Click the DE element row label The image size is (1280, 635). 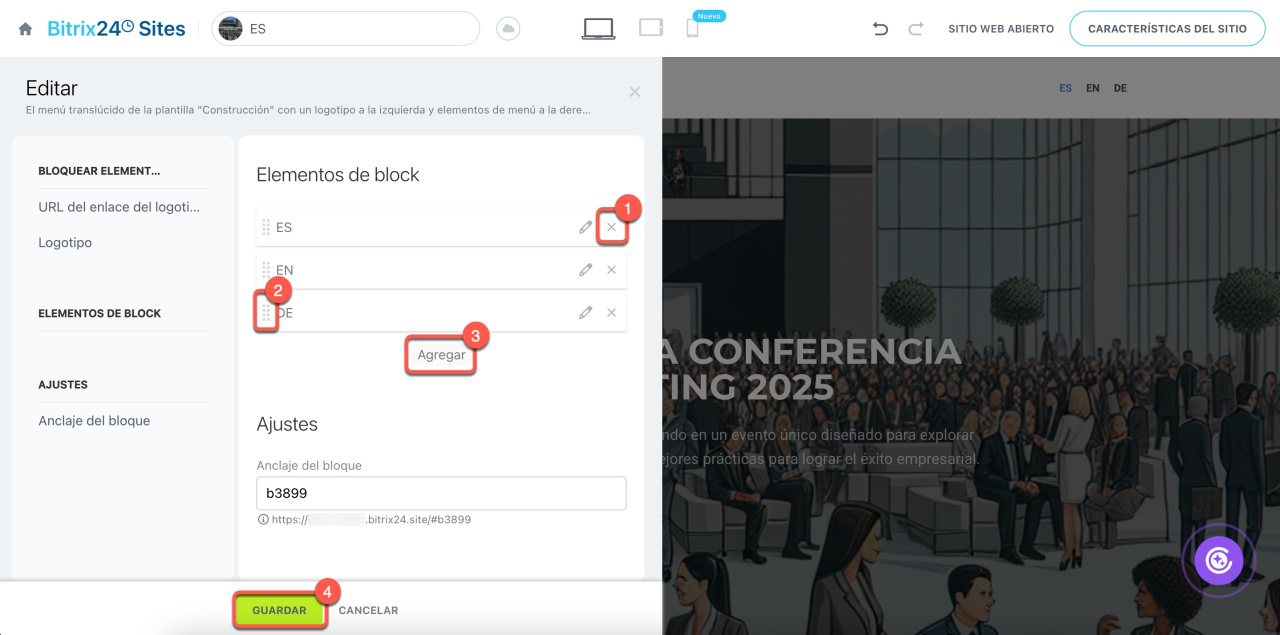coord(285,313)
